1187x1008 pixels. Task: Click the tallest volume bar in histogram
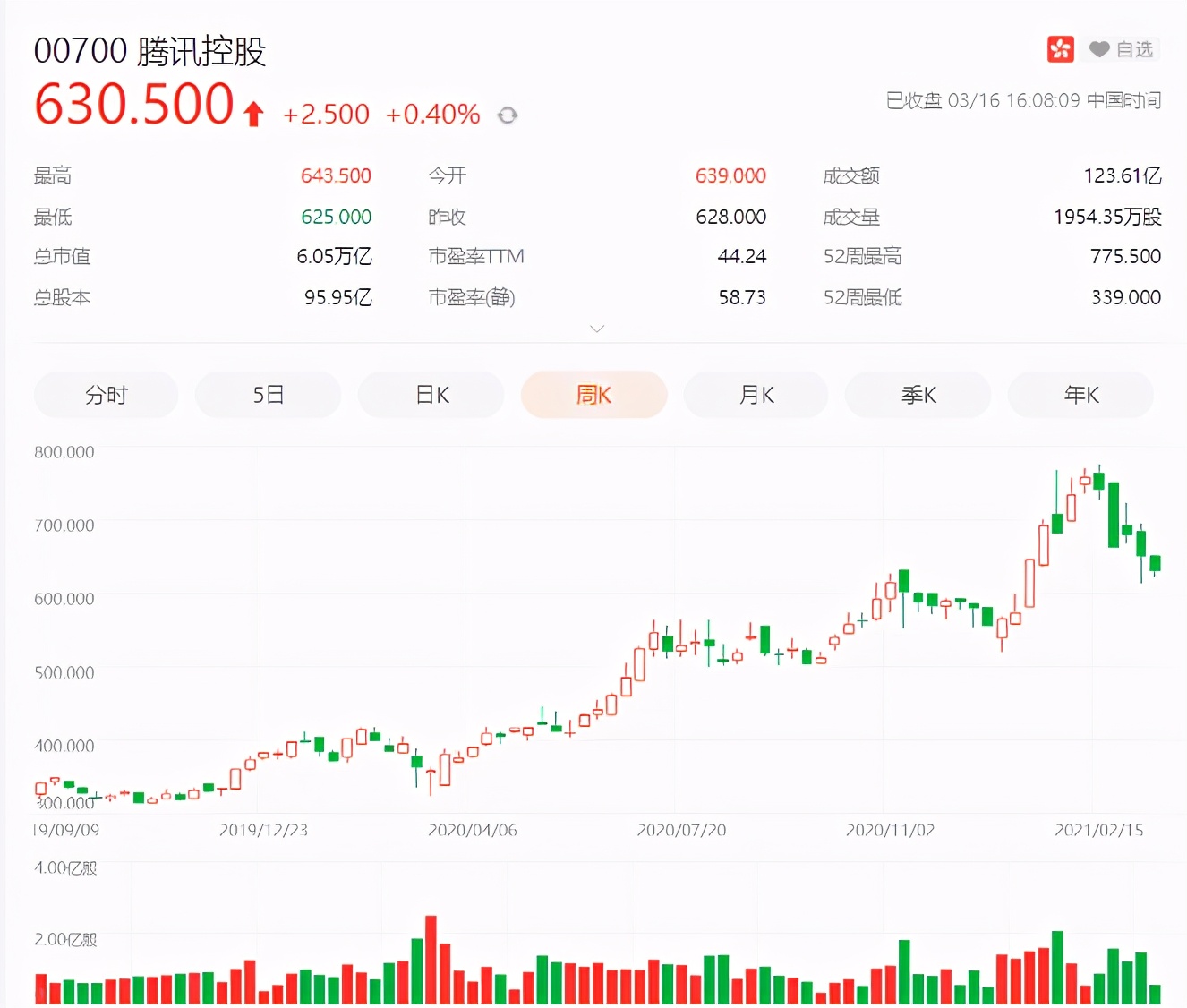pos(431,958)
